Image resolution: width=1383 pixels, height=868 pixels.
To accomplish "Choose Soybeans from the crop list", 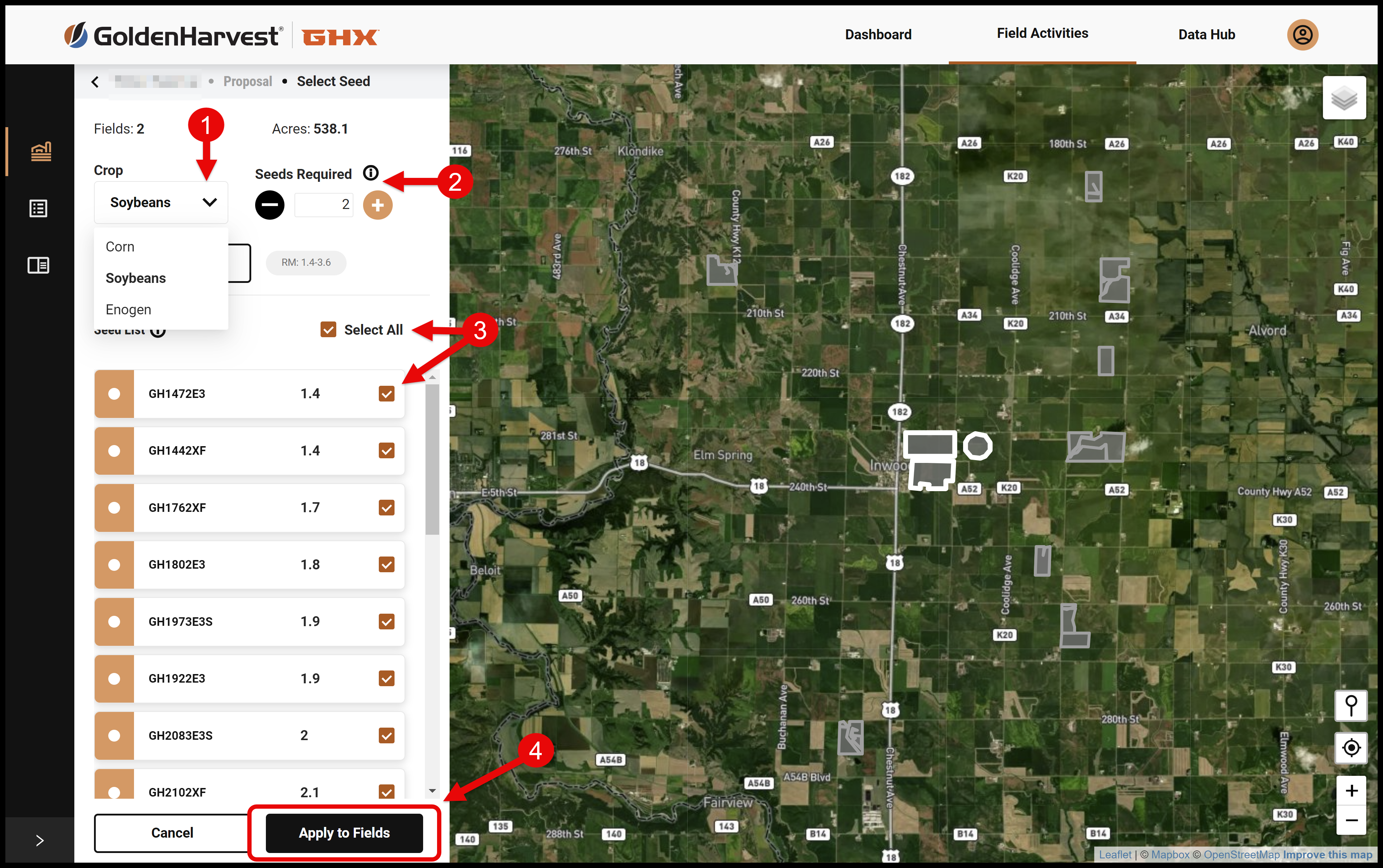I will click(x=161, y=278).
